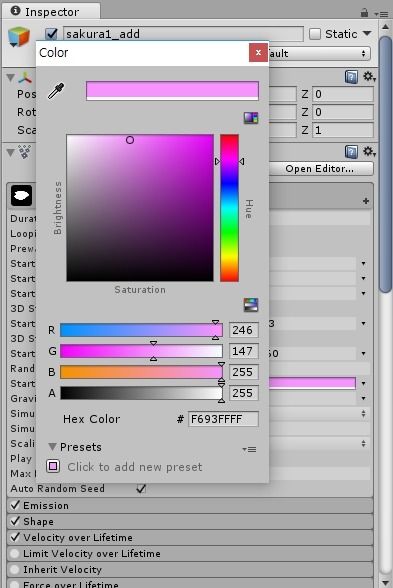Open Particle System gear menu

tap(369, 152)
